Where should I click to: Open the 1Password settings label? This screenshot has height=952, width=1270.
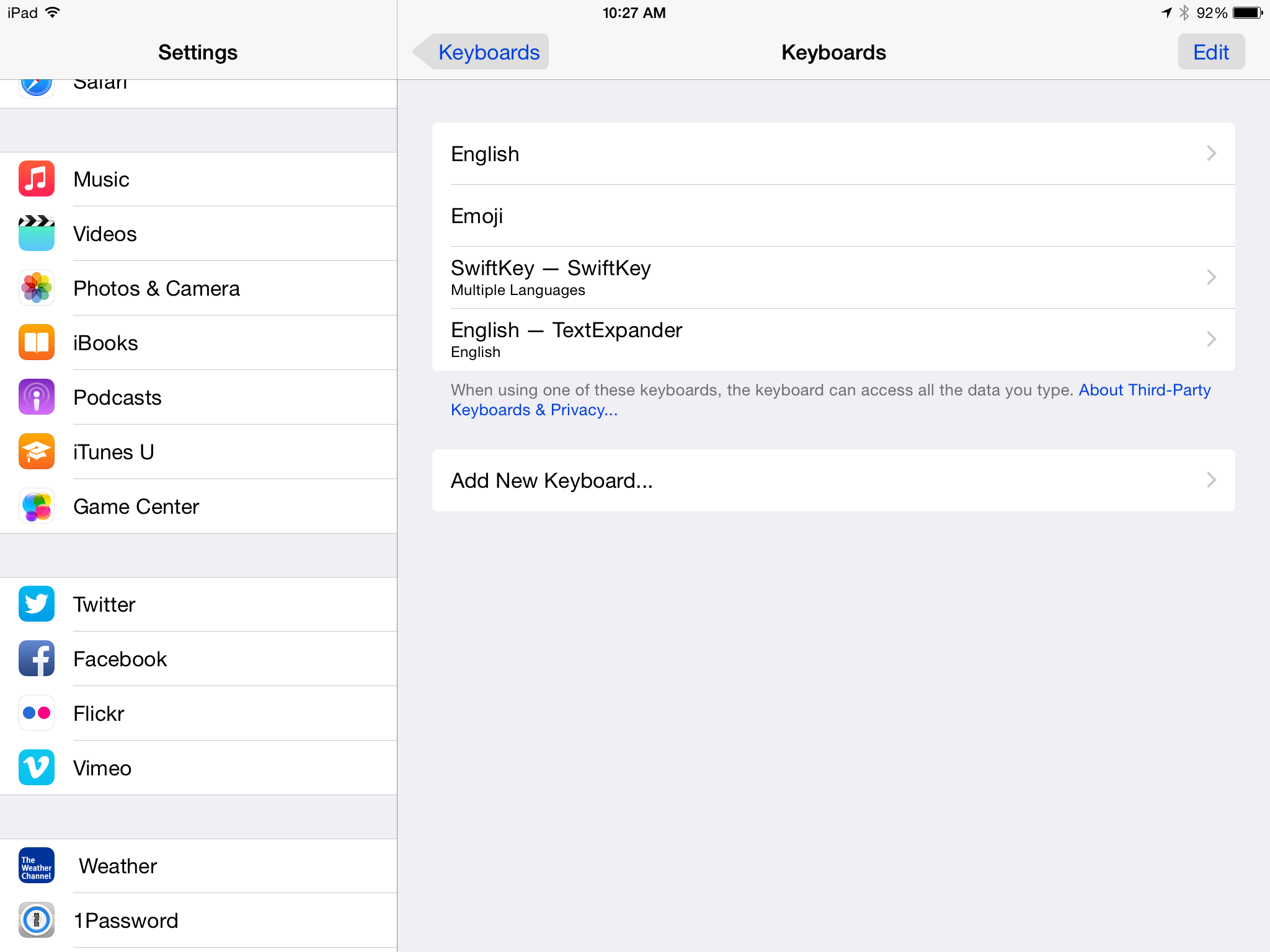pos(126,921)
